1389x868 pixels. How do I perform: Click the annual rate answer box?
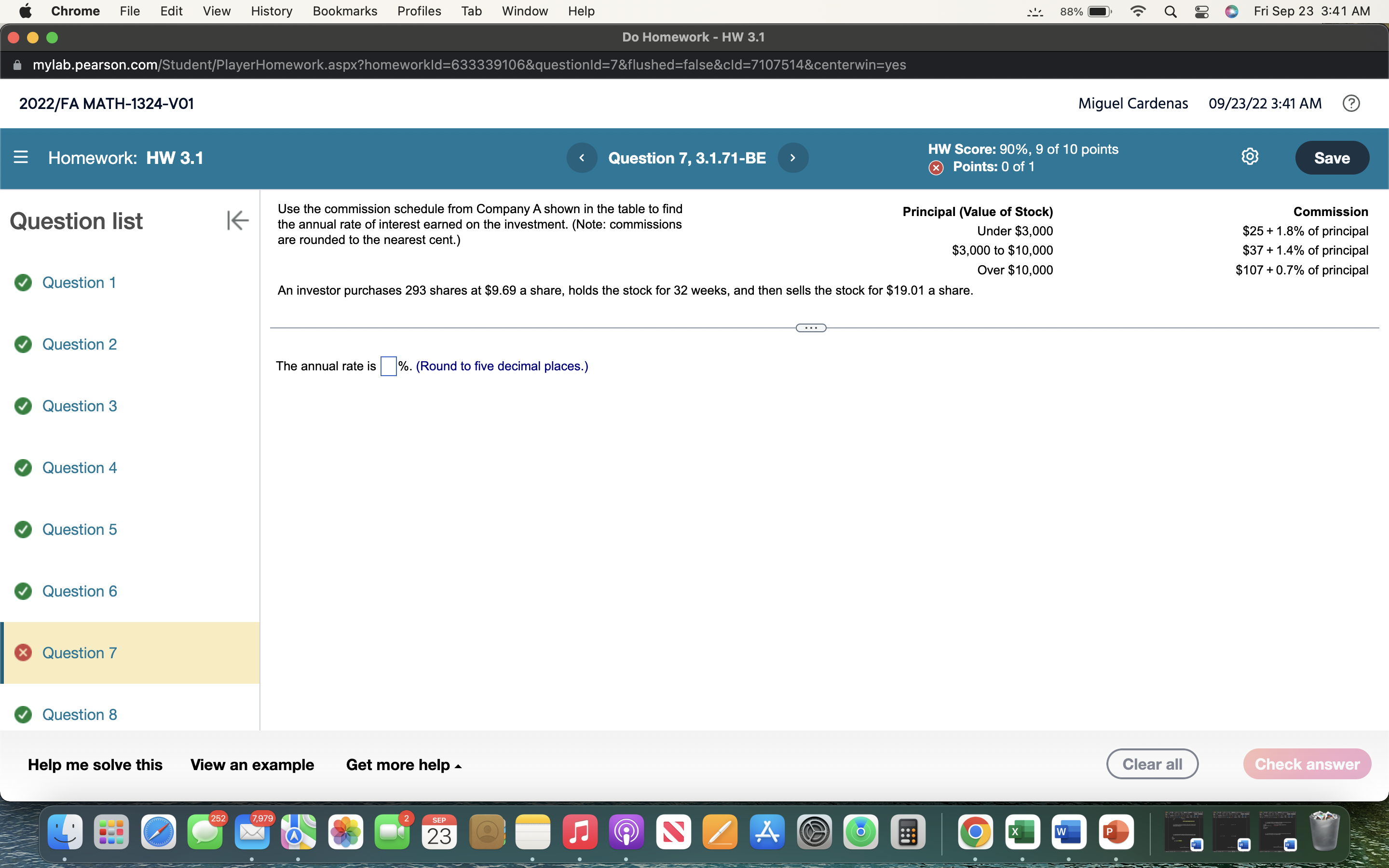(x=388, y=366)
